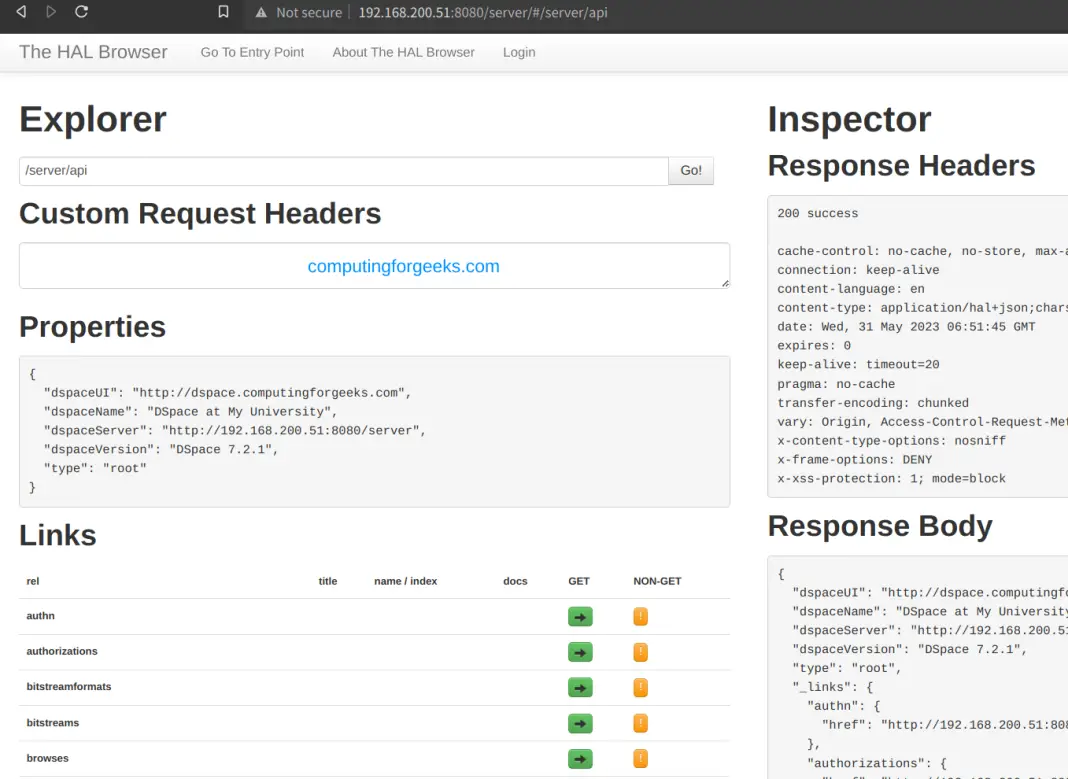Click The HAL Browser brand link
The height and width of the screenshot is (779, 1068).
[93, 52]
